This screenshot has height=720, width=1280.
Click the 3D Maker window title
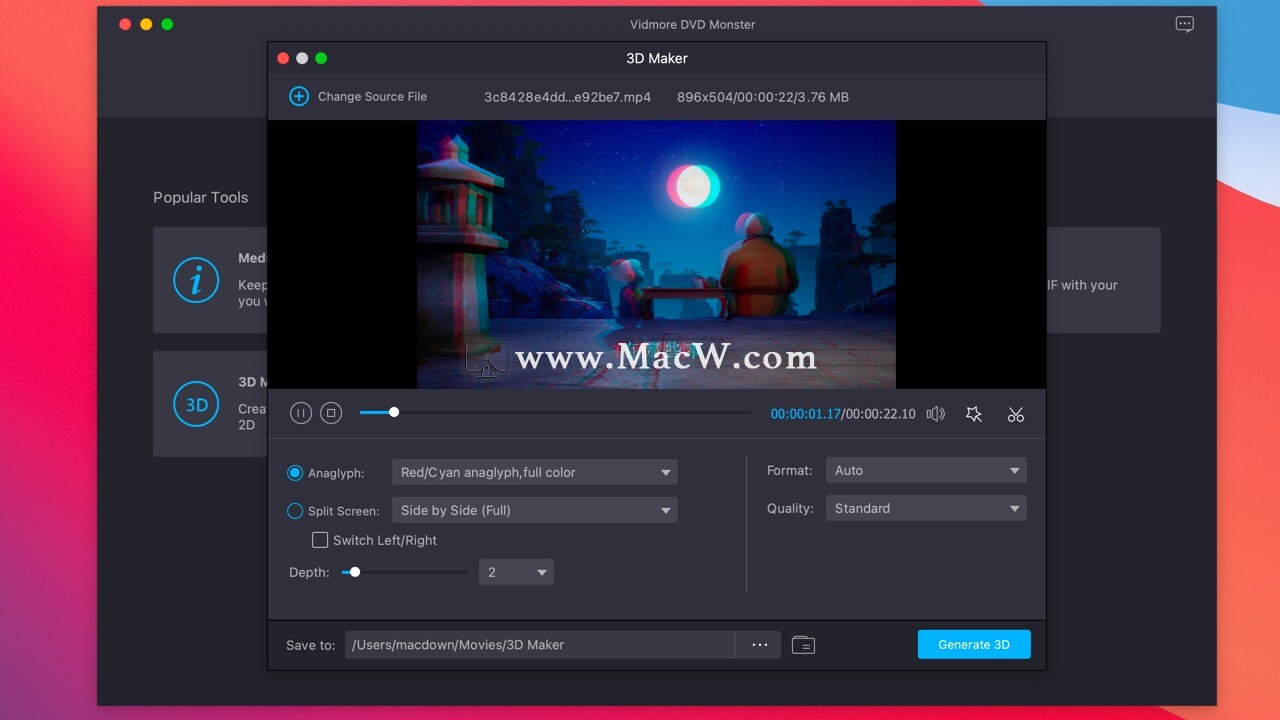[657, 58]
